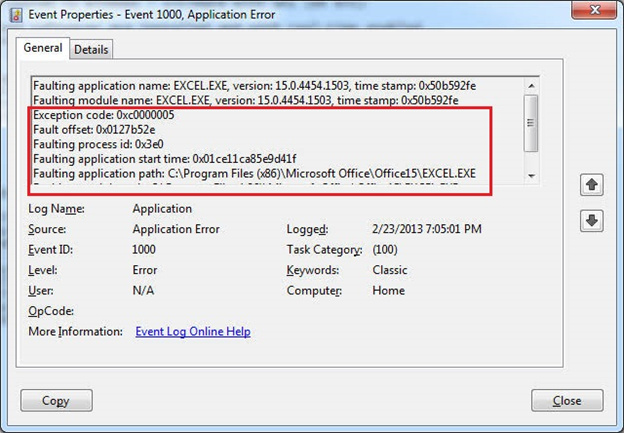Go to previous event with up arrow button
Screen dimensions: 624x433
pyautogui.click(x=592, y=185)
